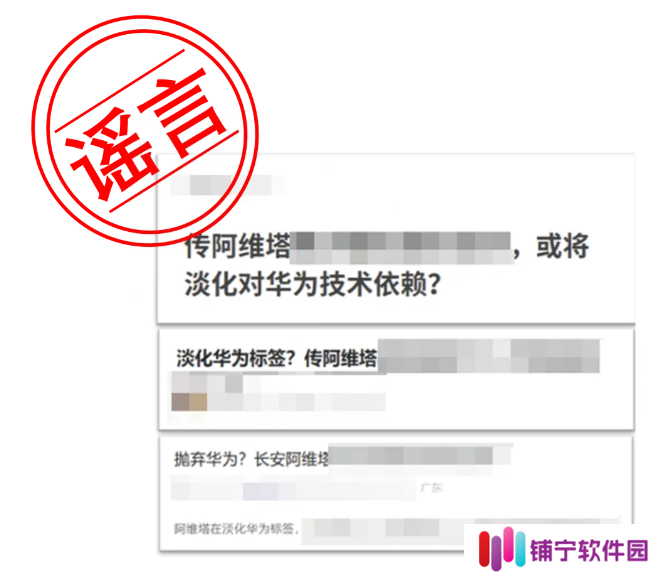Screen dimensions: 664x574
Task: Click the colorful bars logo icon
Action: pos(502,549)
